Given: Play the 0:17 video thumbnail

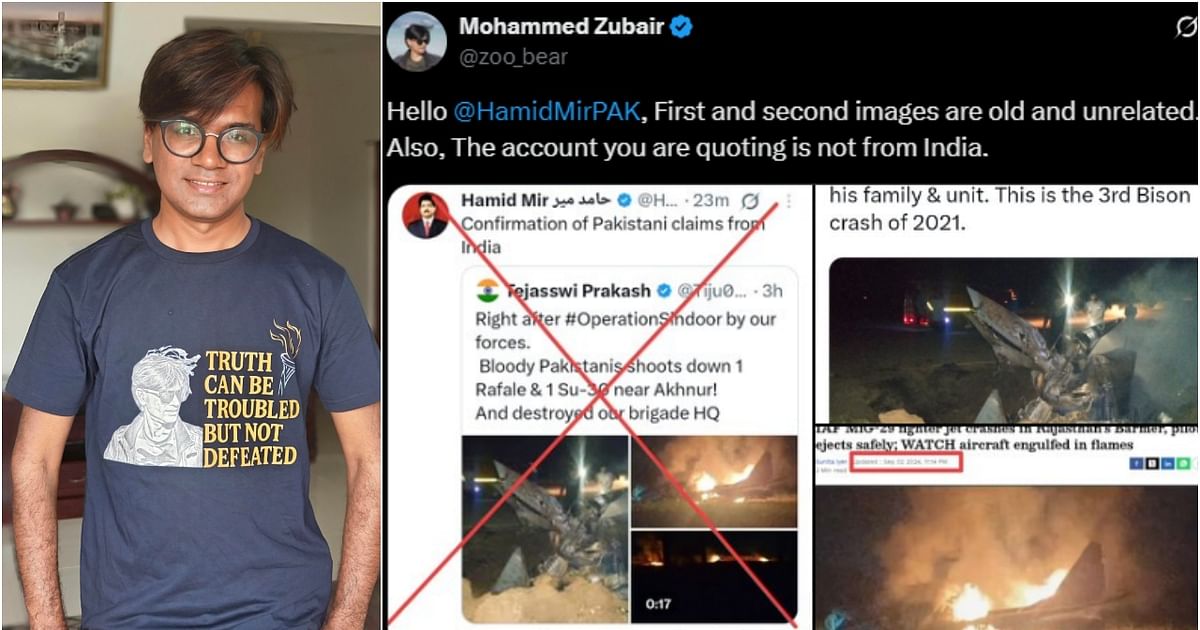Looking at the screenshot, I should point(715,576).
